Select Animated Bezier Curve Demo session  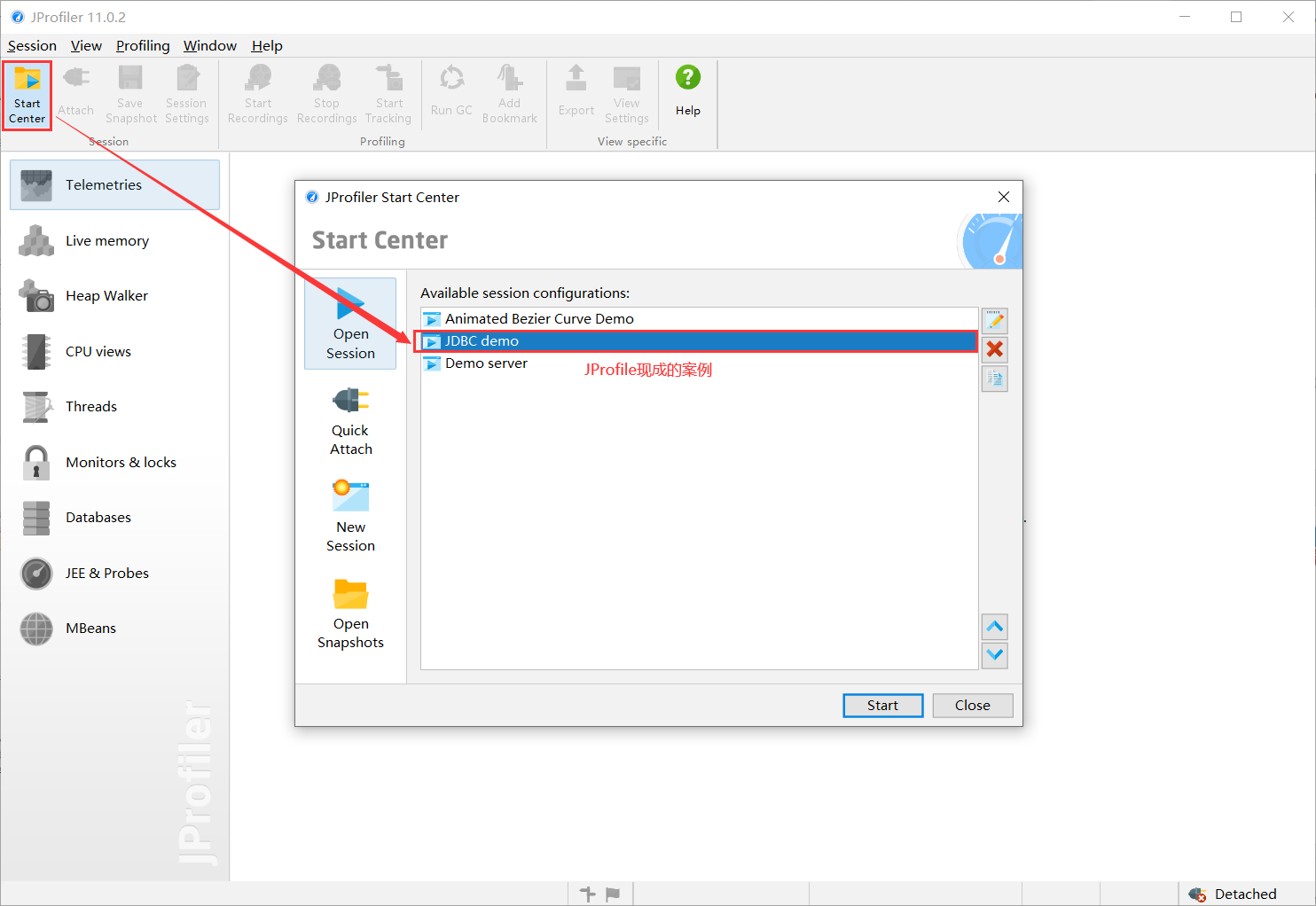coord(699,319)
